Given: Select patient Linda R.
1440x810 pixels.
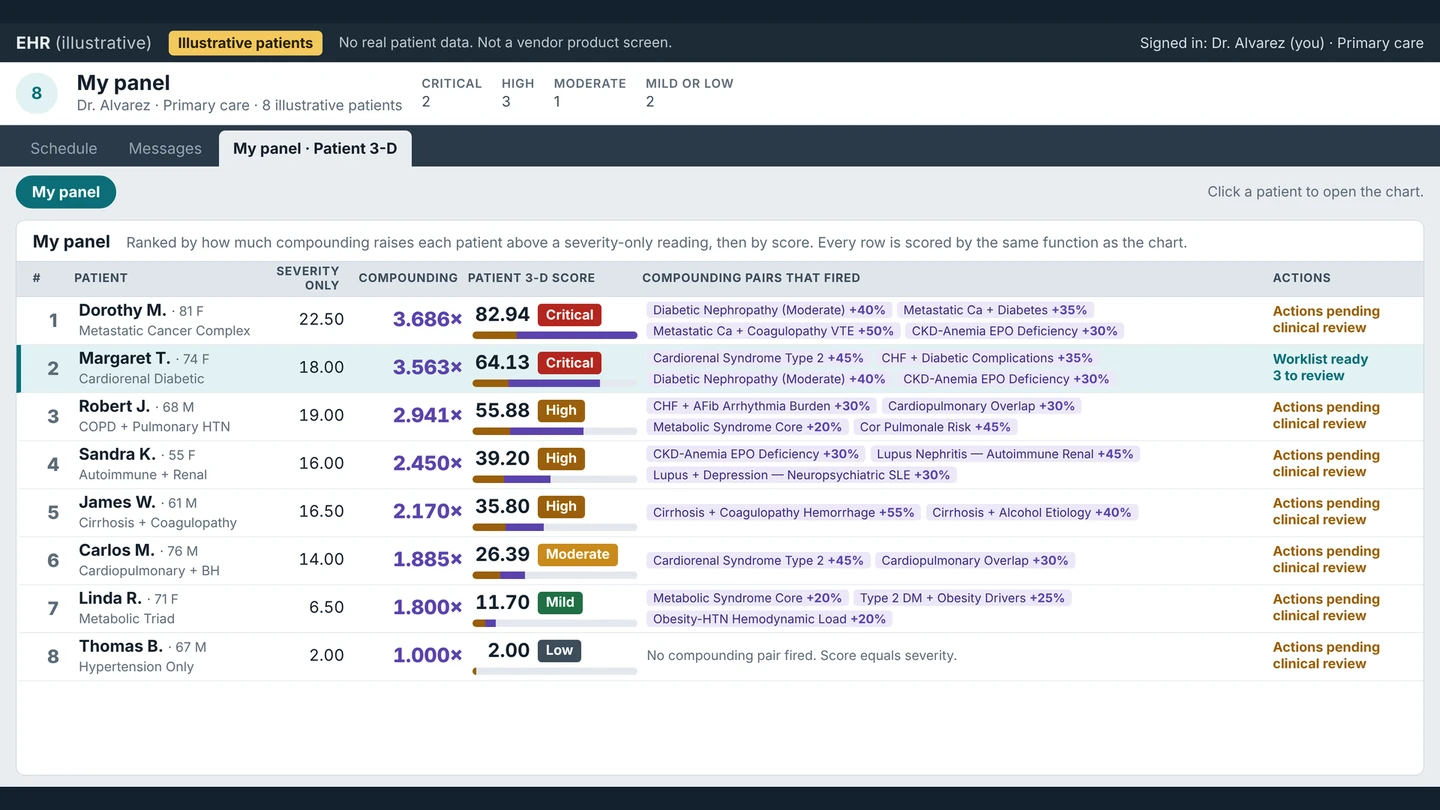Looking at the screenshot, I should click(720, 608).
